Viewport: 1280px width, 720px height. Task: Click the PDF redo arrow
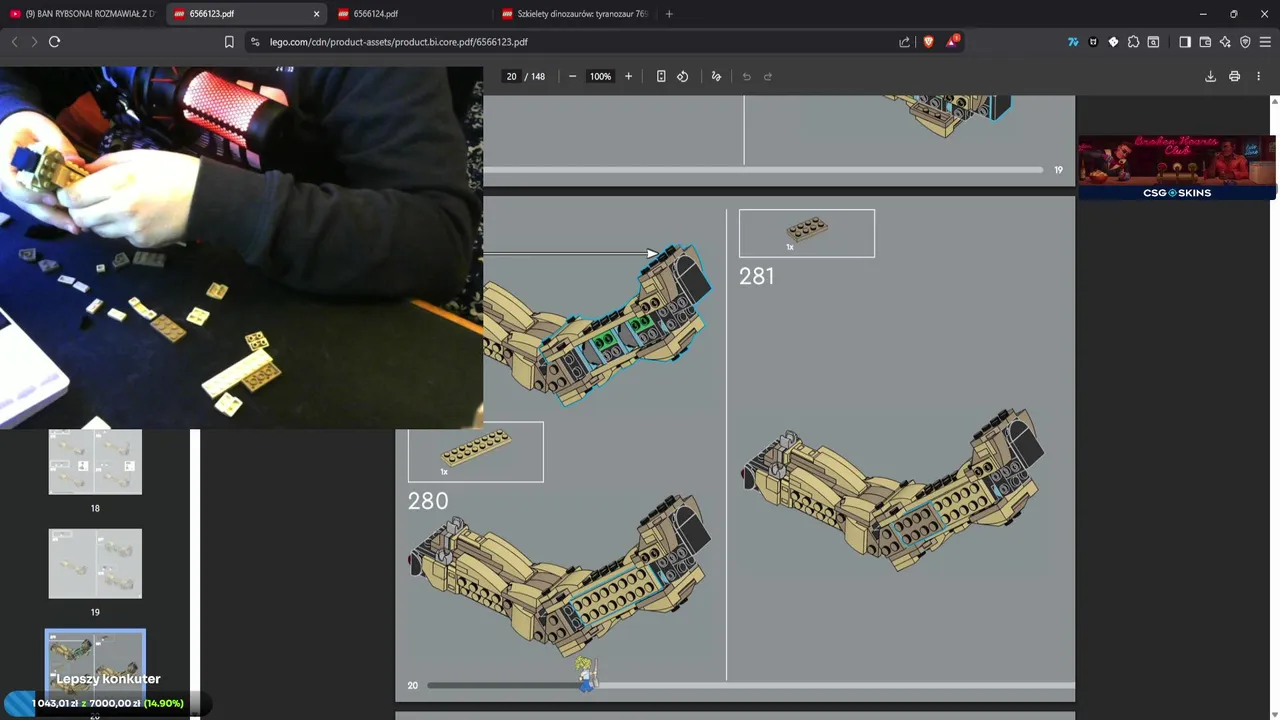[x=768, y=76]
